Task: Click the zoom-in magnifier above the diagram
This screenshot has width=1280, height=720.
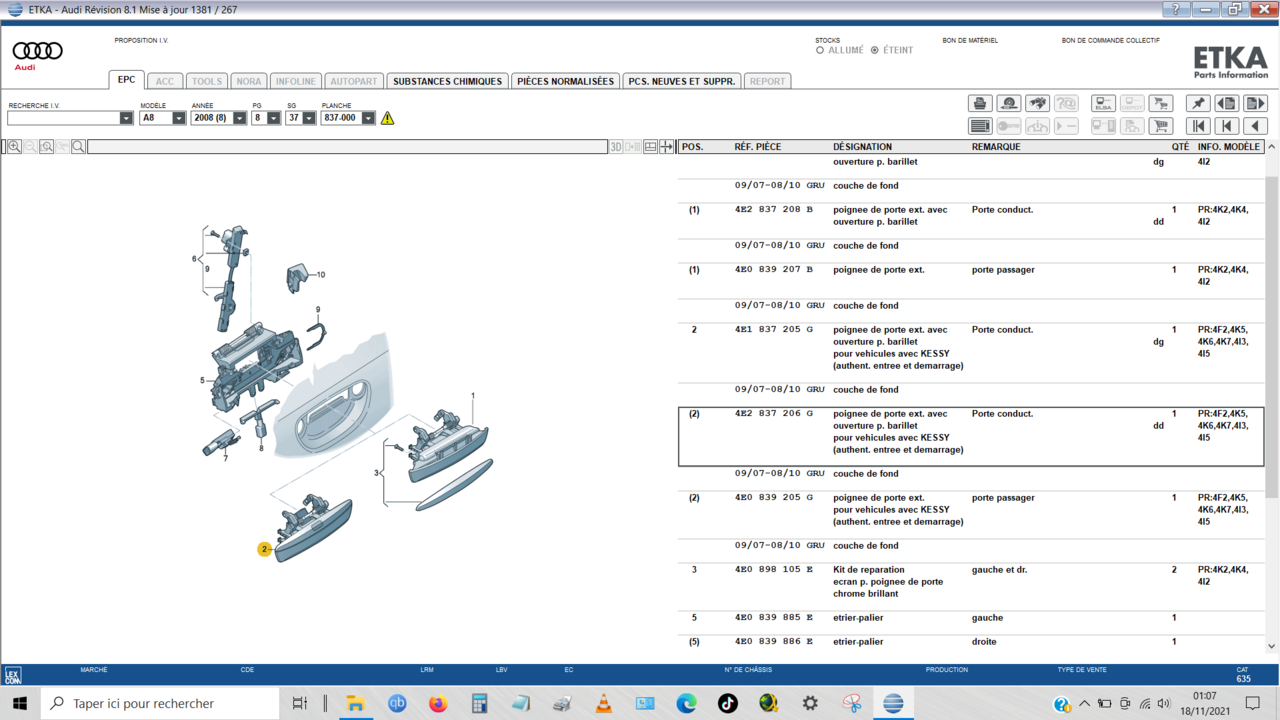Action: (x=14, y=147)
